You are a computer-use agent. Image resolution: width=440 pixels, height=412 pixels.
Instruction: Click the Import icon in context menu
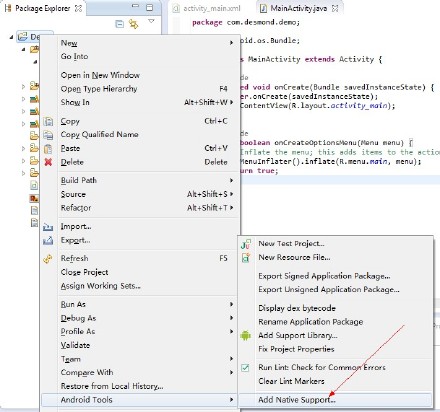[48, 227]
